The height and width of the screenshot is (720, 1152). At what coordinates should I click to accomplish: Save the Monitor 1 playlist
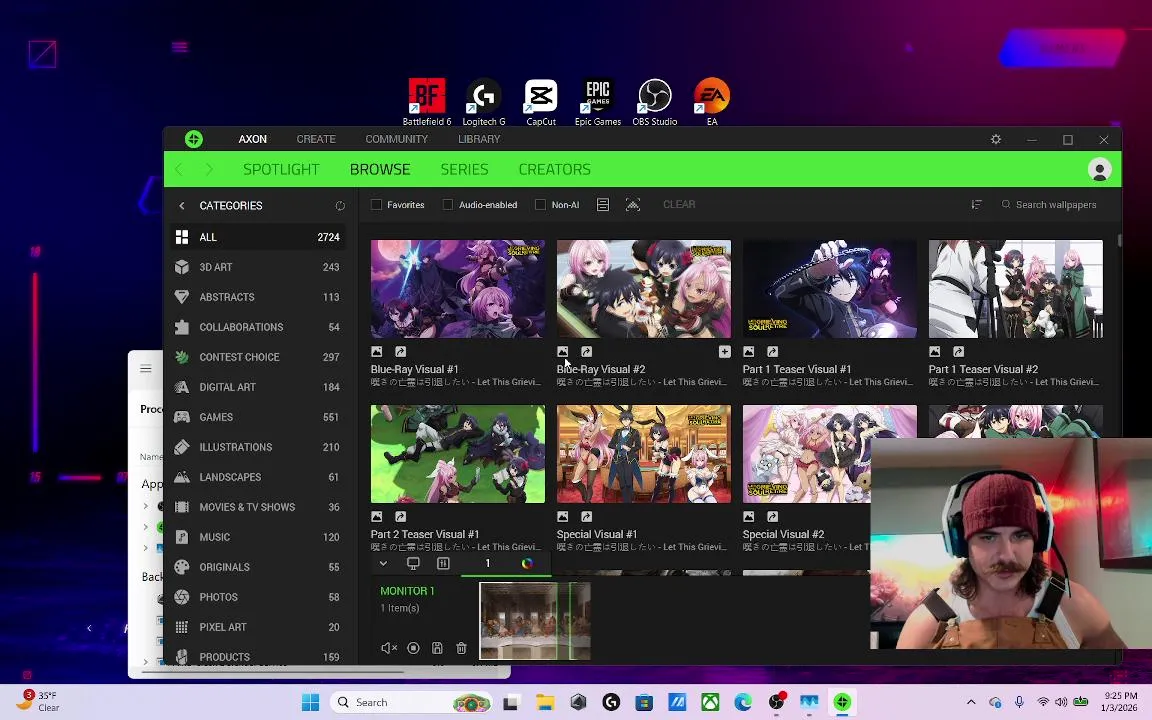point(437,648)
